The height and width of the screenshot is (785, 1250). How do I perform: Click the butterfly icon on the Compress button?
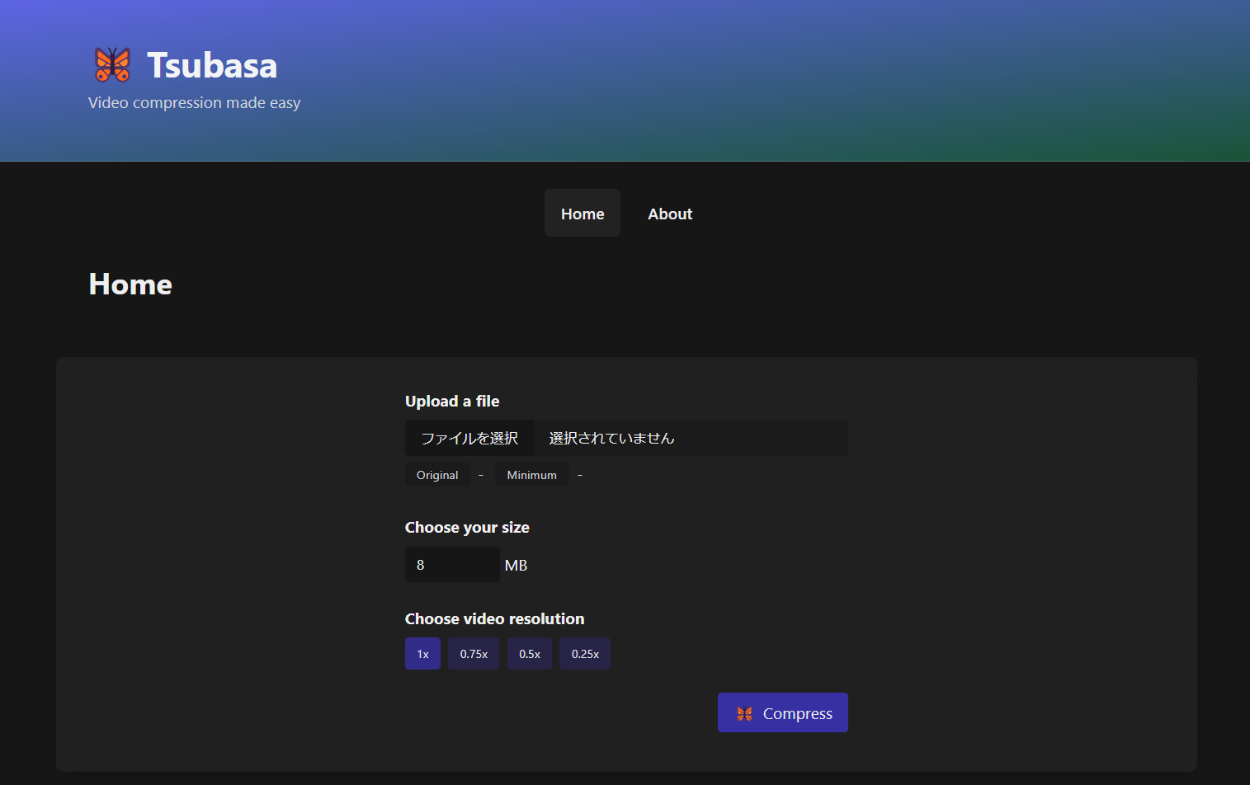(744, 714)
